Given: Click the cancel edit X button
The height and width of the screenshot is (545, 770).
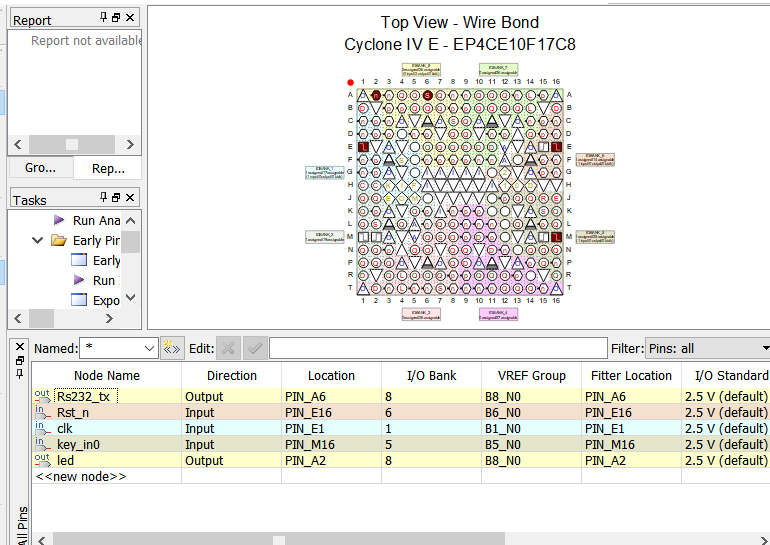Looking at the screenshot, I should click(228, 348).
